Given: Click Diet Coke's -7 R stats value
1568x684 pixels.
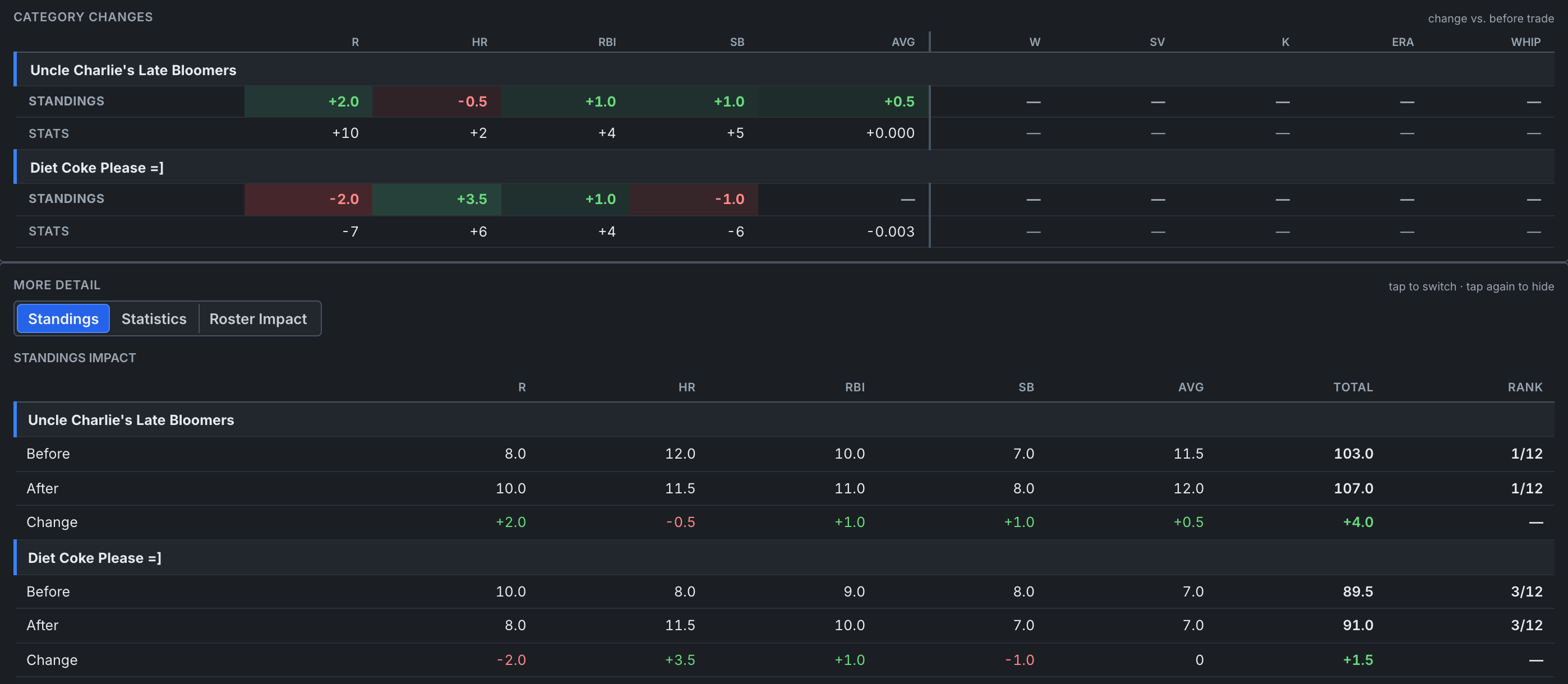Looking at the screenshot, I should (x=350, y=231).
